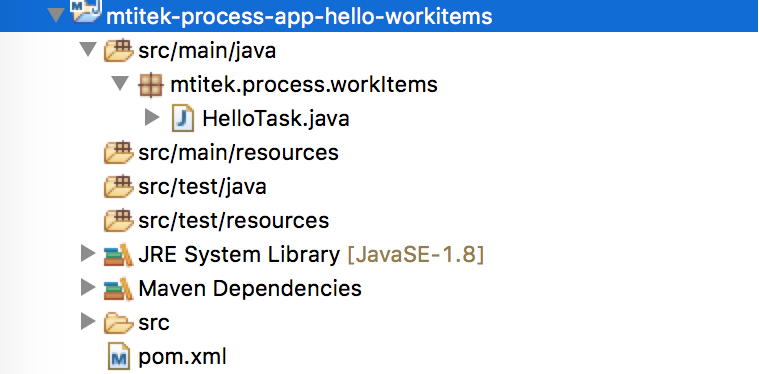
Task: Click the mtitek.process.workItems package icon
Action: point(150,85)
